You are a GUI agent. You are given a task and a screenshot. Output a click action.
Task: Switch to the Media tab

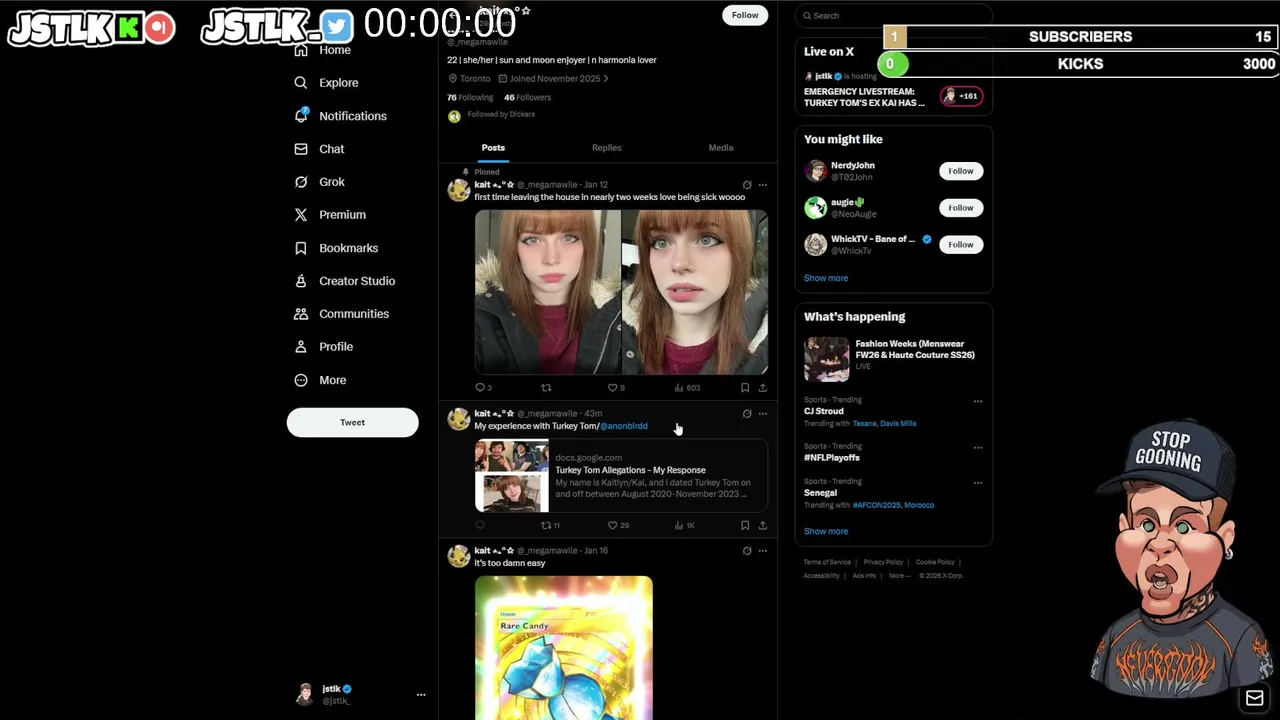(x=720, y=148)
